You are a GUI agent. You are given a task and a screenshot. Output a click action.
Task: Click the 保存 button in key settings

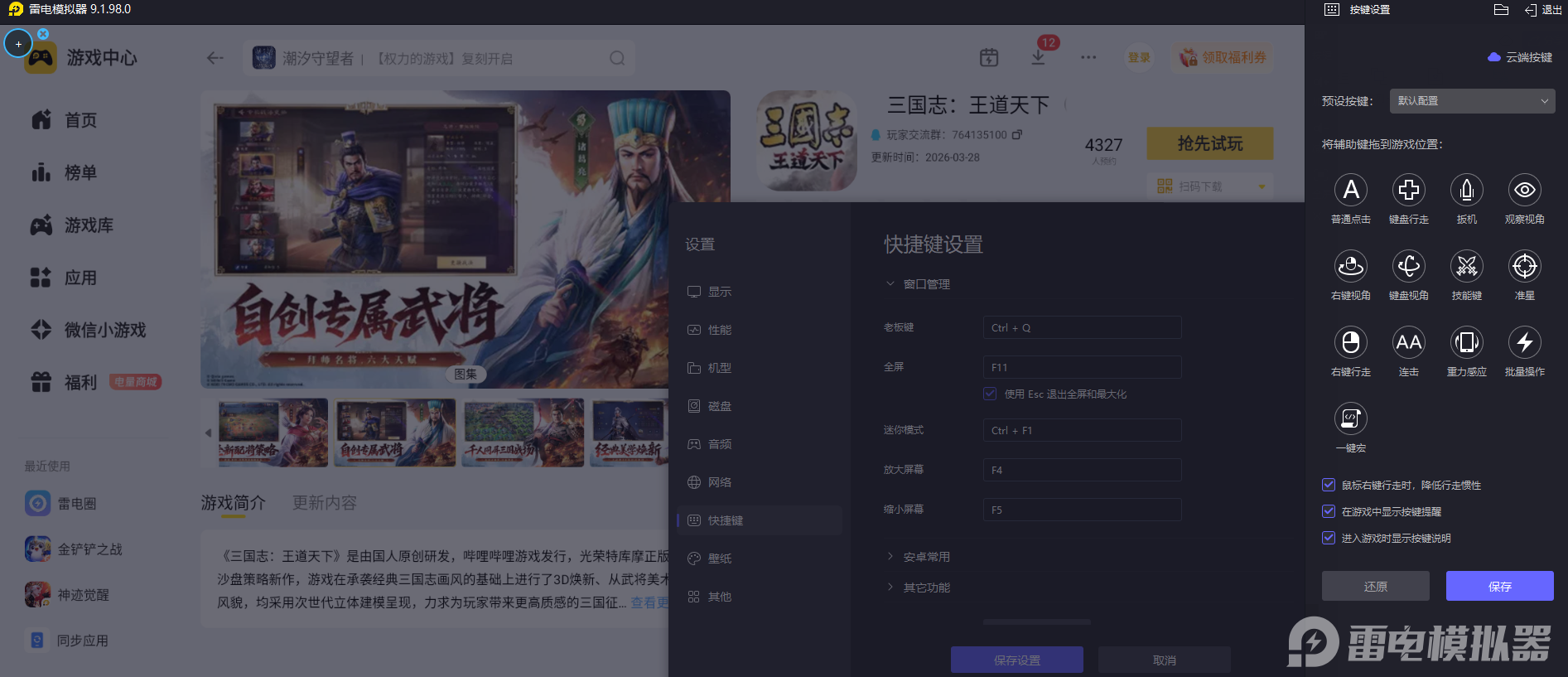pos(1500,586)
